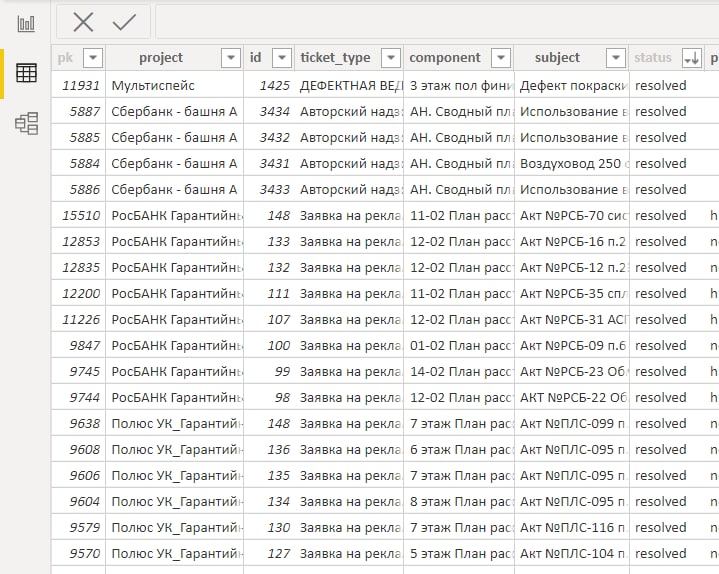Click pk cell 11226
The image size is (719, 574).
pyautogui.click(x=79, y=320)
